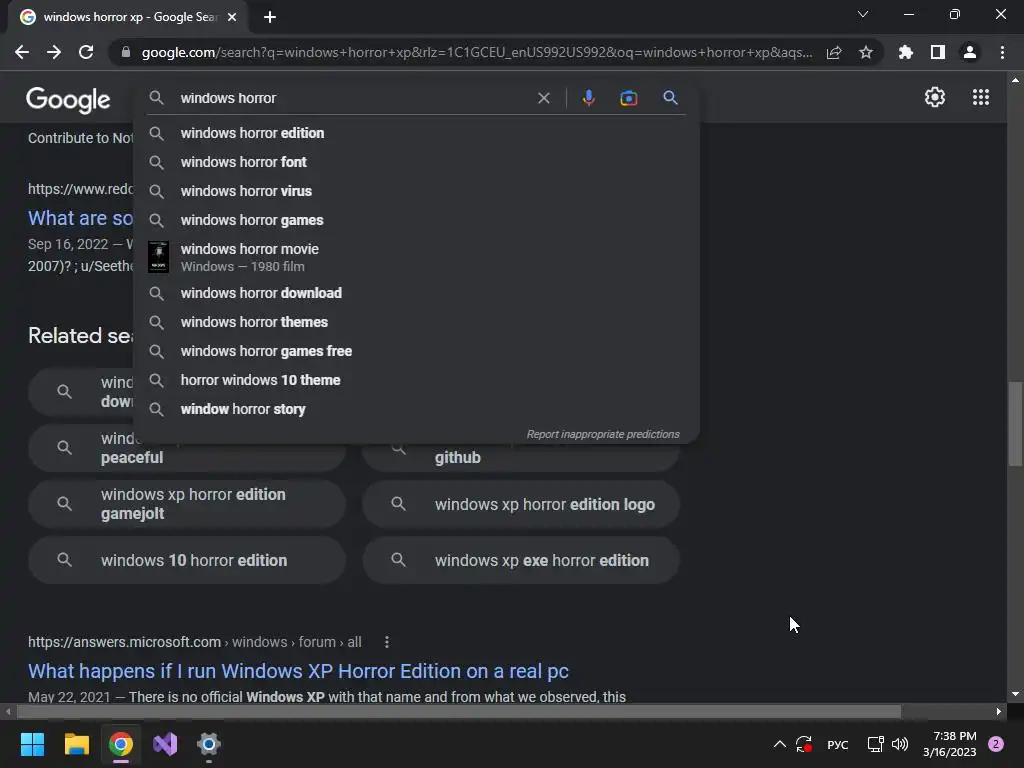The image size is (1024, 768).
Task: Click 'Report inappropriate predictions' link
Action: [603, 434]
